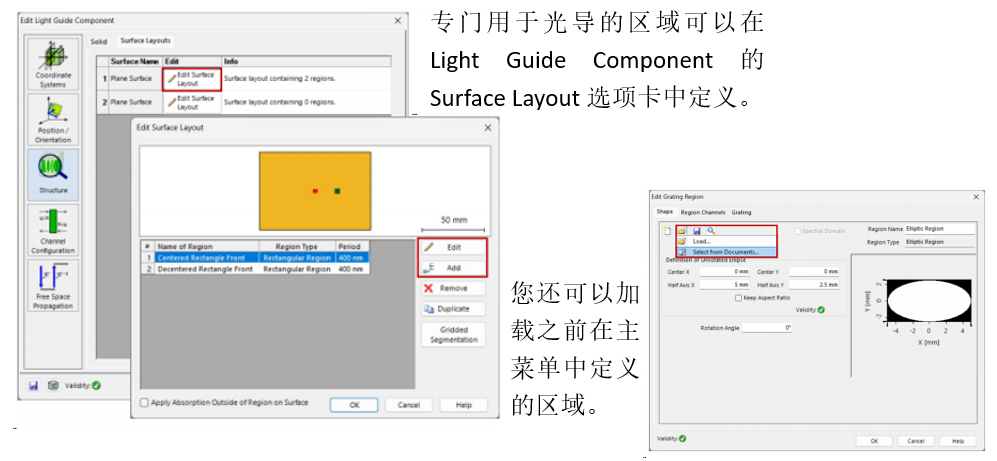This screenshot has width=997, height=461.
Task: Click the green region marker in layout preview
Action: click(x=337, y=191)
